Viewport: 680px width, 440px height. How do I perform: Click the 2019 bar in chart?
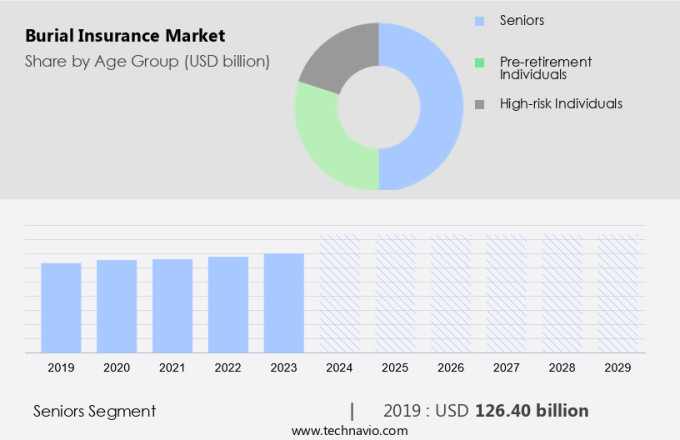point(61,307)
